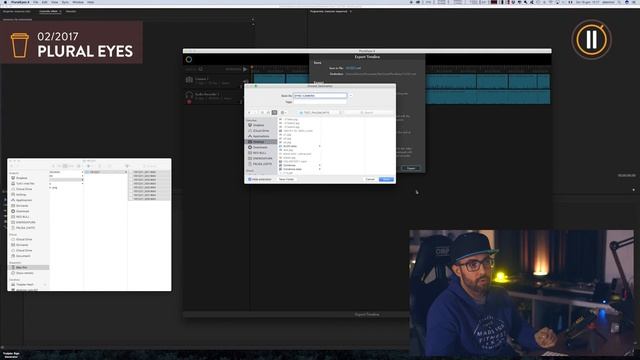Image resolution: width=640 pixels, height=360 pixels.
Task: Collapse save dialog with the arrow beside filename
Action: coord(351,96)
